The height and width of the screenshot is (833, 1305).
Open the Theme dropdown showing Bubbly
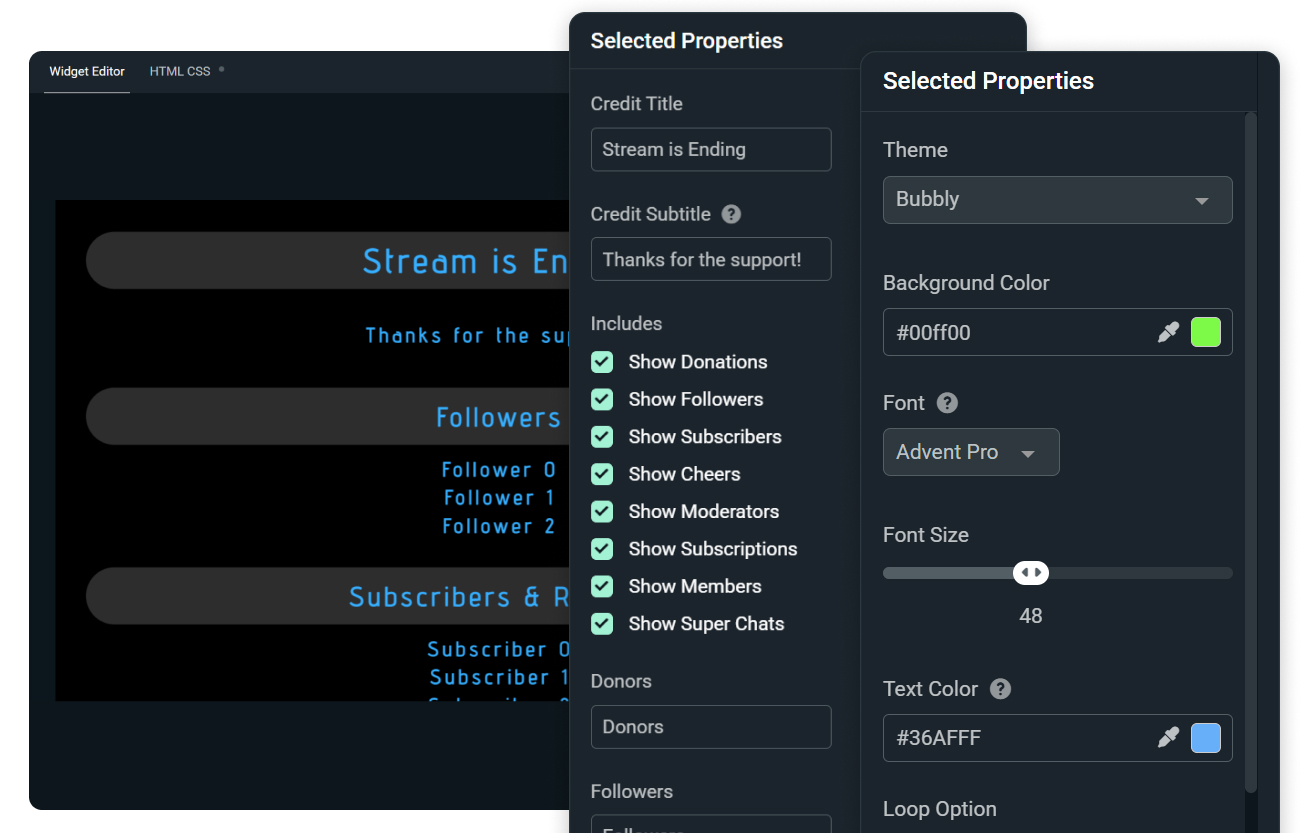[1057, 200]
